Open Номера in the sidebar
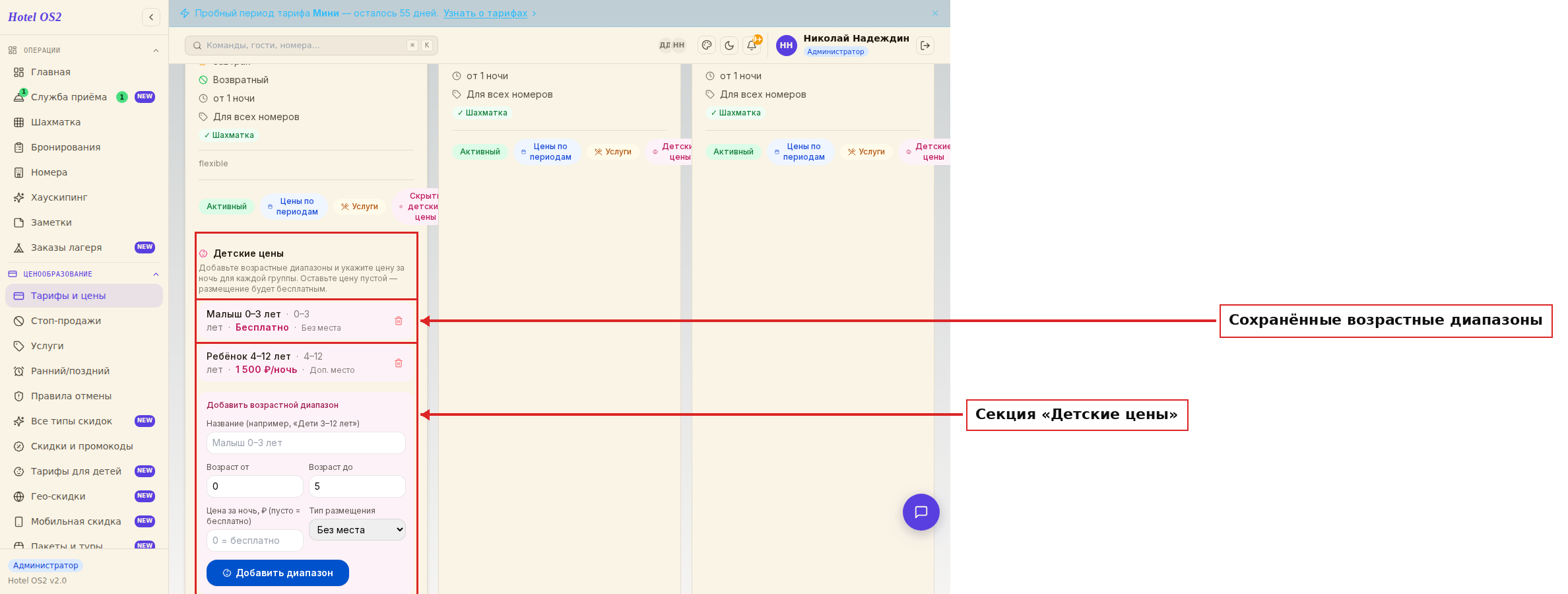This screenshot has width=1568, height=594. pyautogui.click(x=84, y=172)
